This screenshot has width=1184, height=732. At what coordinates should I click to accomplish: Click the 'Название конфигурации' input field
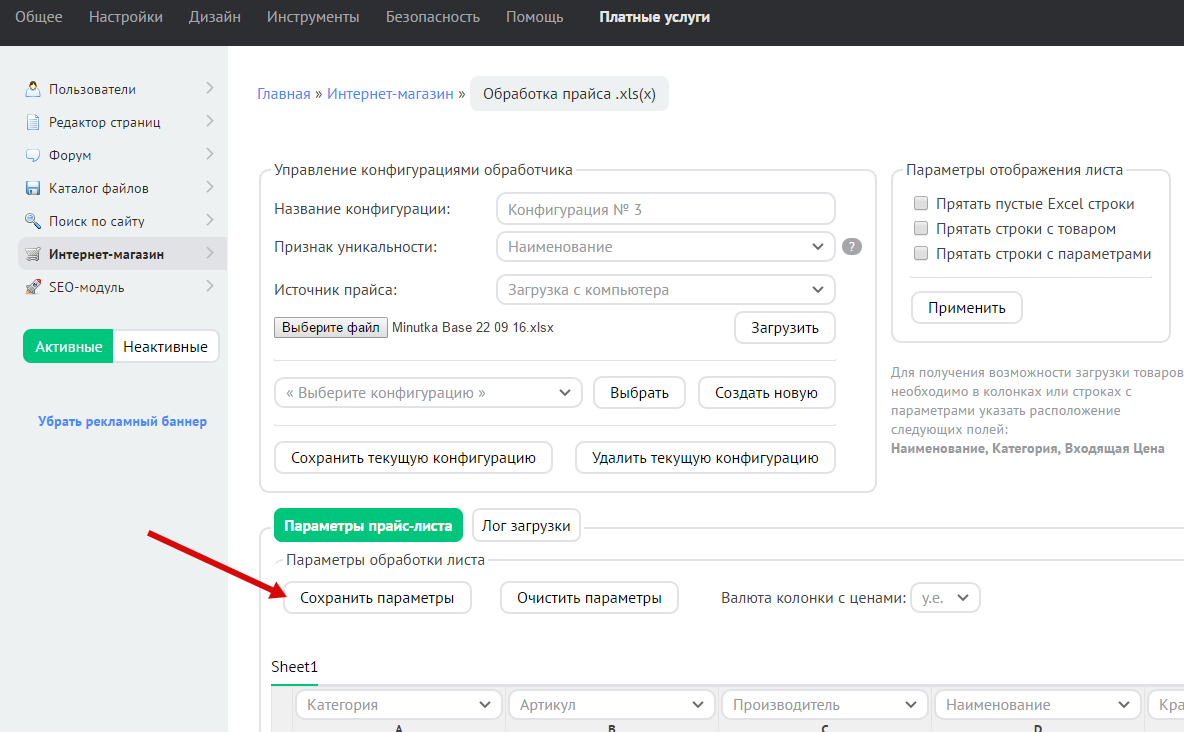665,209
